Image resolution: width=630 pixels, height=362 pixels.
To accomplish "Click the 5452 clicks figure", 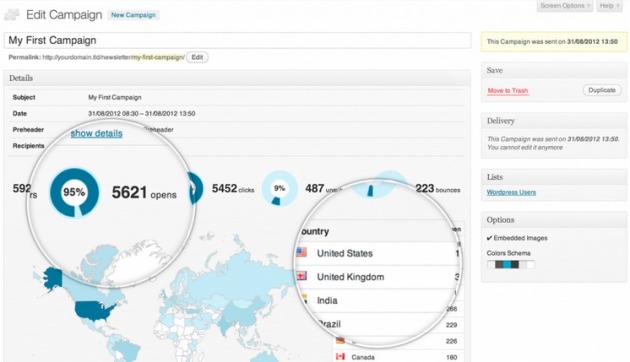I will (233, 188).
